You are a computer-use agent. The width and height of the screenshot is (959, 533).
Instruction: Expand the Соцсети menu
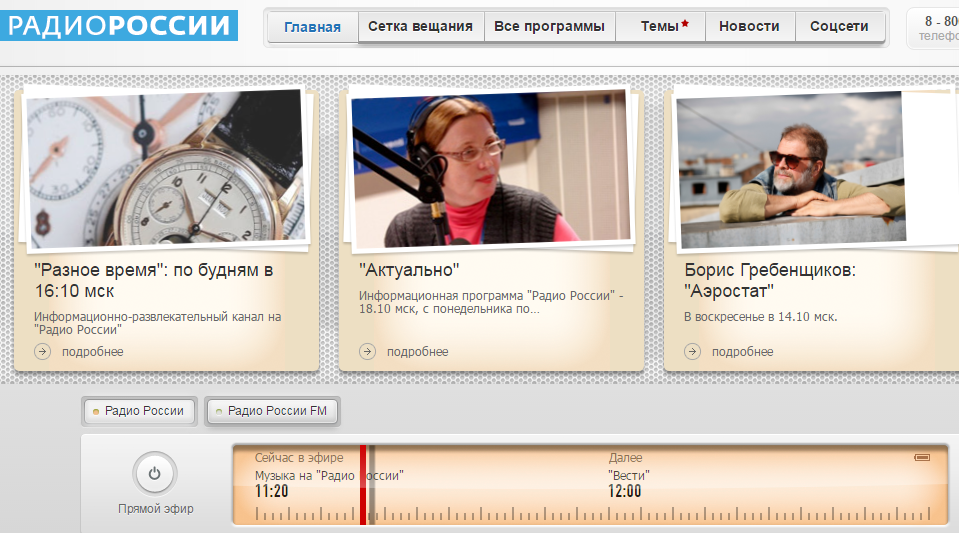pos(840,27)
